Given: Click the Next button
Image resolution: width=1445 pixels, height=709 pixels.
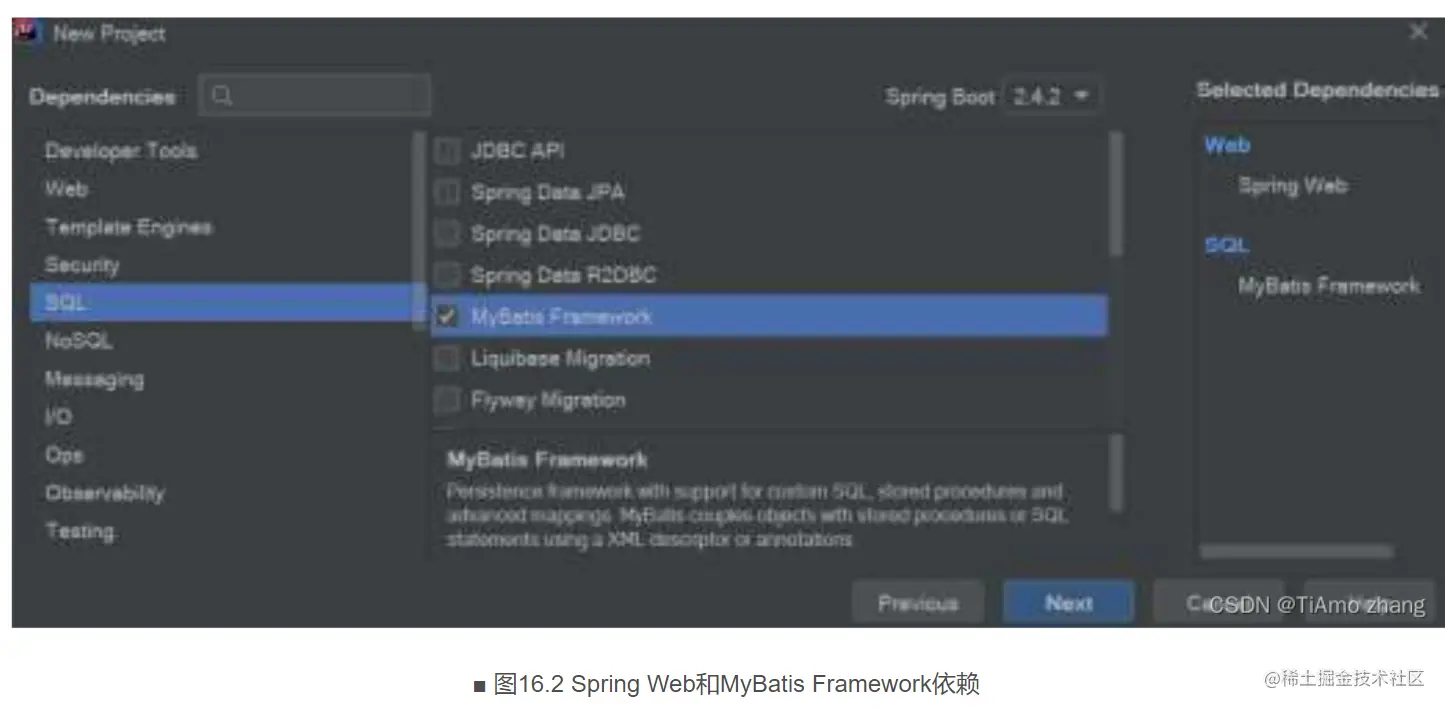Looking at the screenshot, I should 1069,603.
